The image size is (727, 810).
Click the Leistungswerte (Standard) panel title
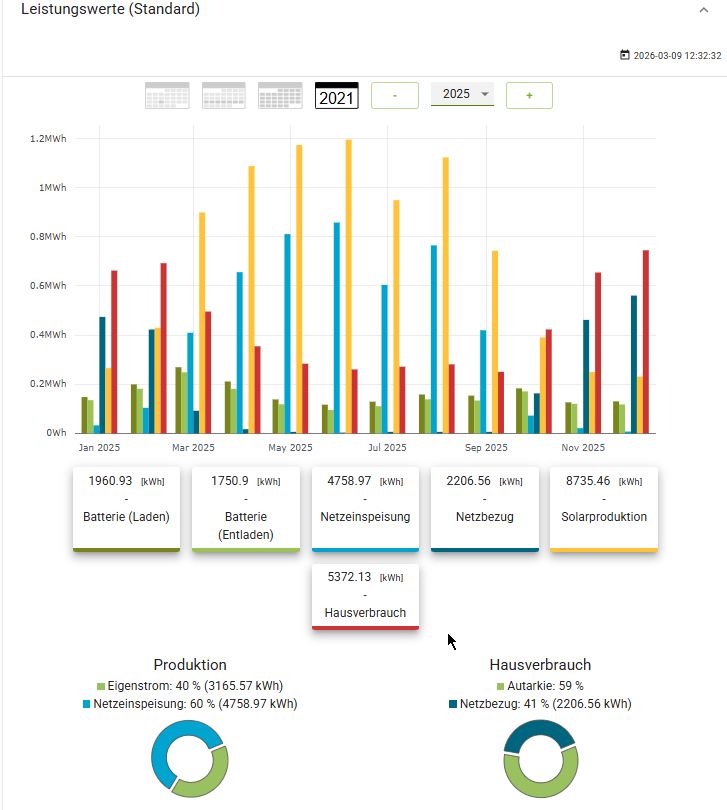(x=110, y=9)
